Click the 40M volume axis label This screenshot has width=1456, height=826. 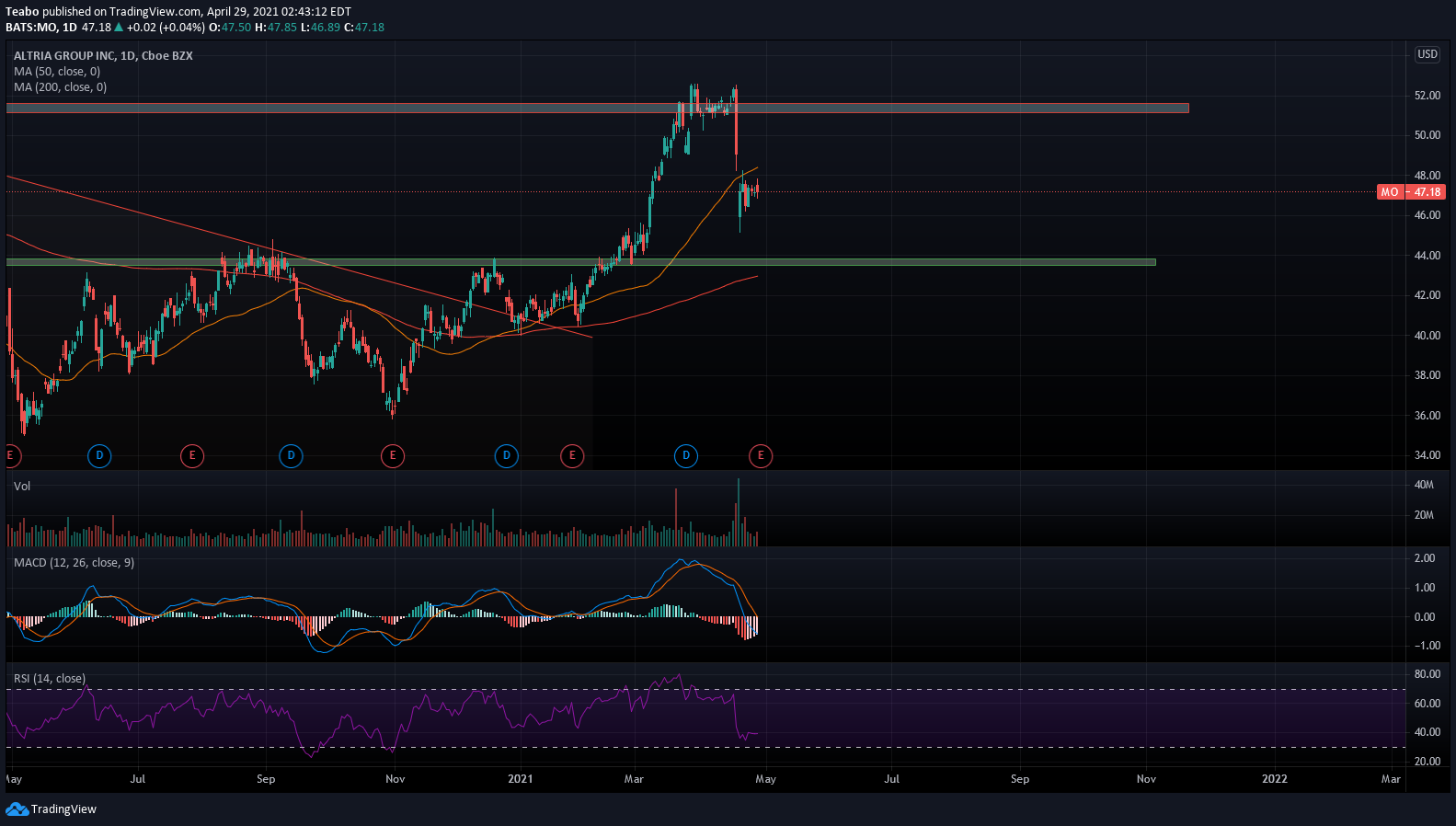tap(1424, 485)
